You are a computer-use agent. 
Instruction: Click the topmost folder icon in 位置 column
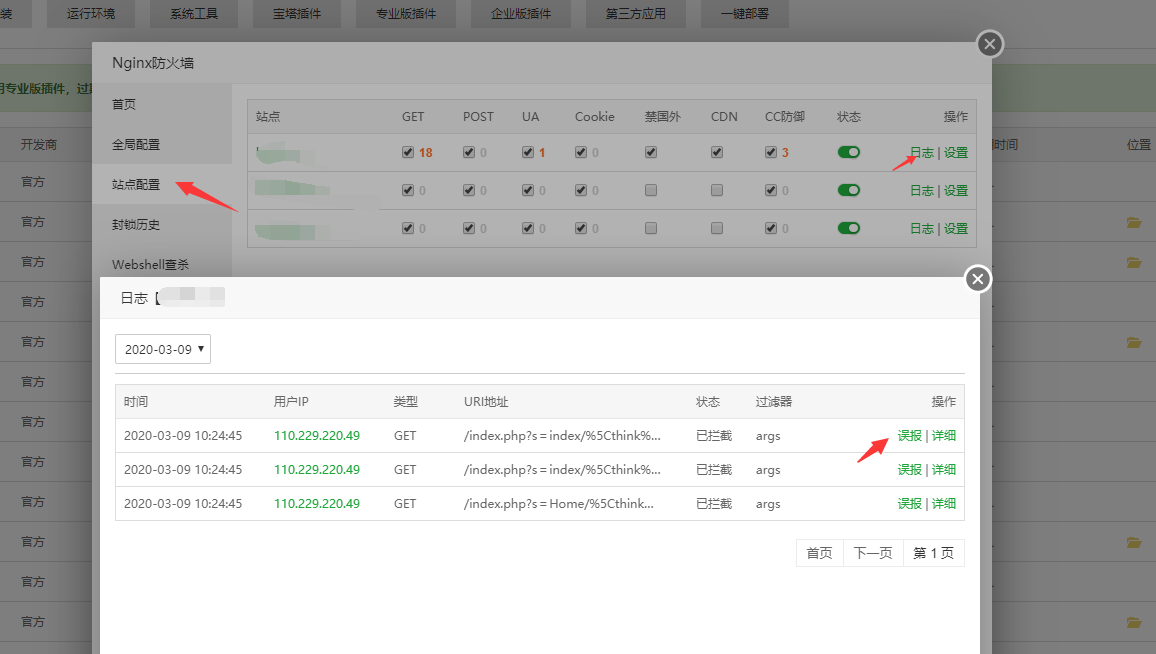coord(1133,222)
